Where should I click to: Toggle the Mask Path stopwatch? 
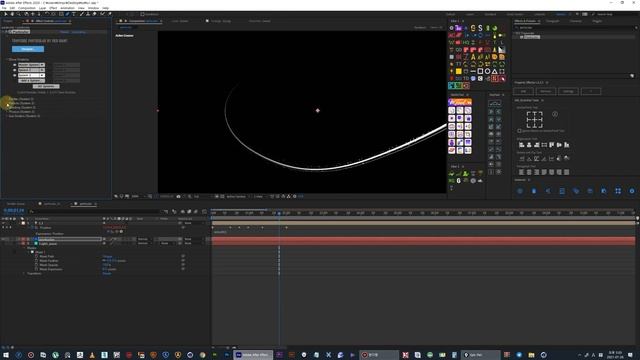[37, 256]
